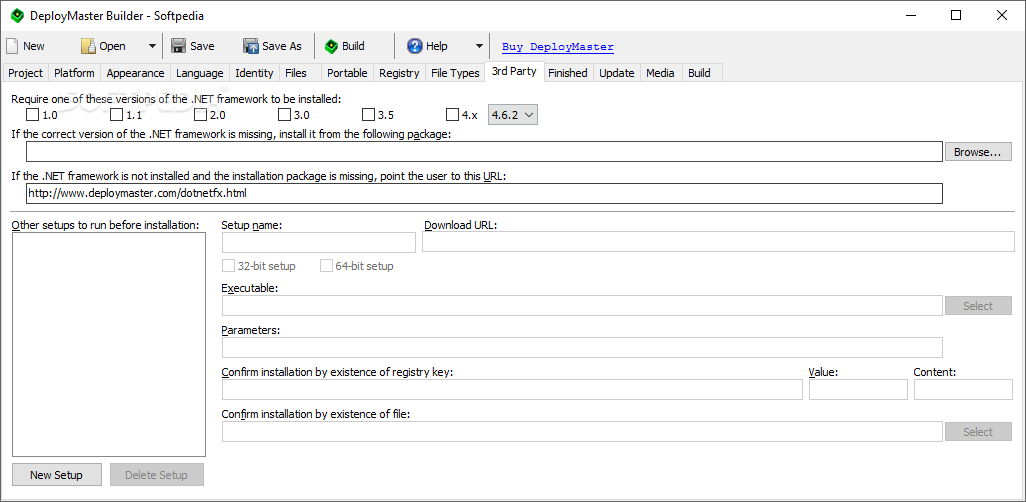This screenshot has width=1026, height=502.
Task: Click the Other setups list box
Action: point(109,344)
